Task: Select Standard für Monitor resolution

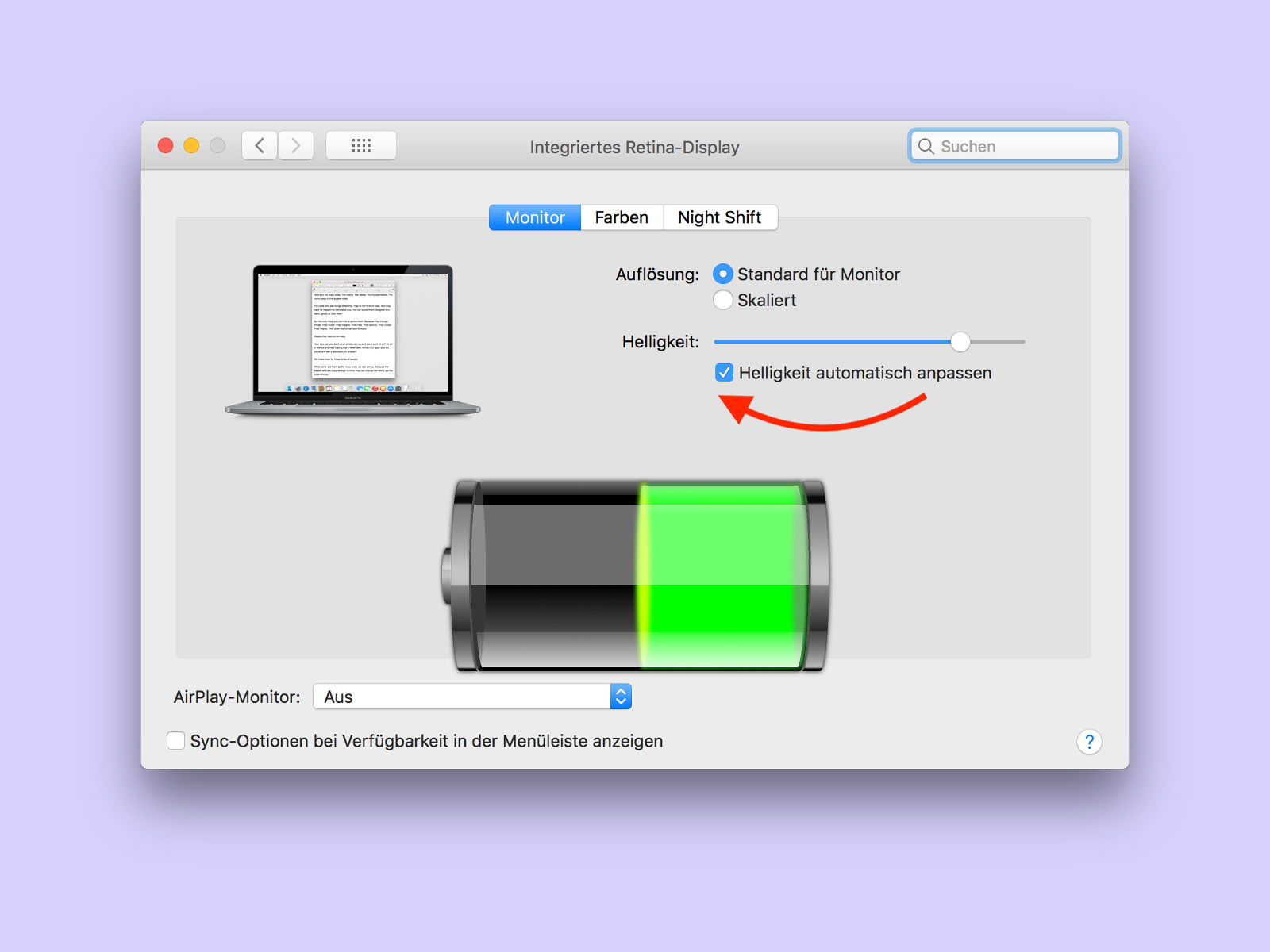Action: [723, 274]
